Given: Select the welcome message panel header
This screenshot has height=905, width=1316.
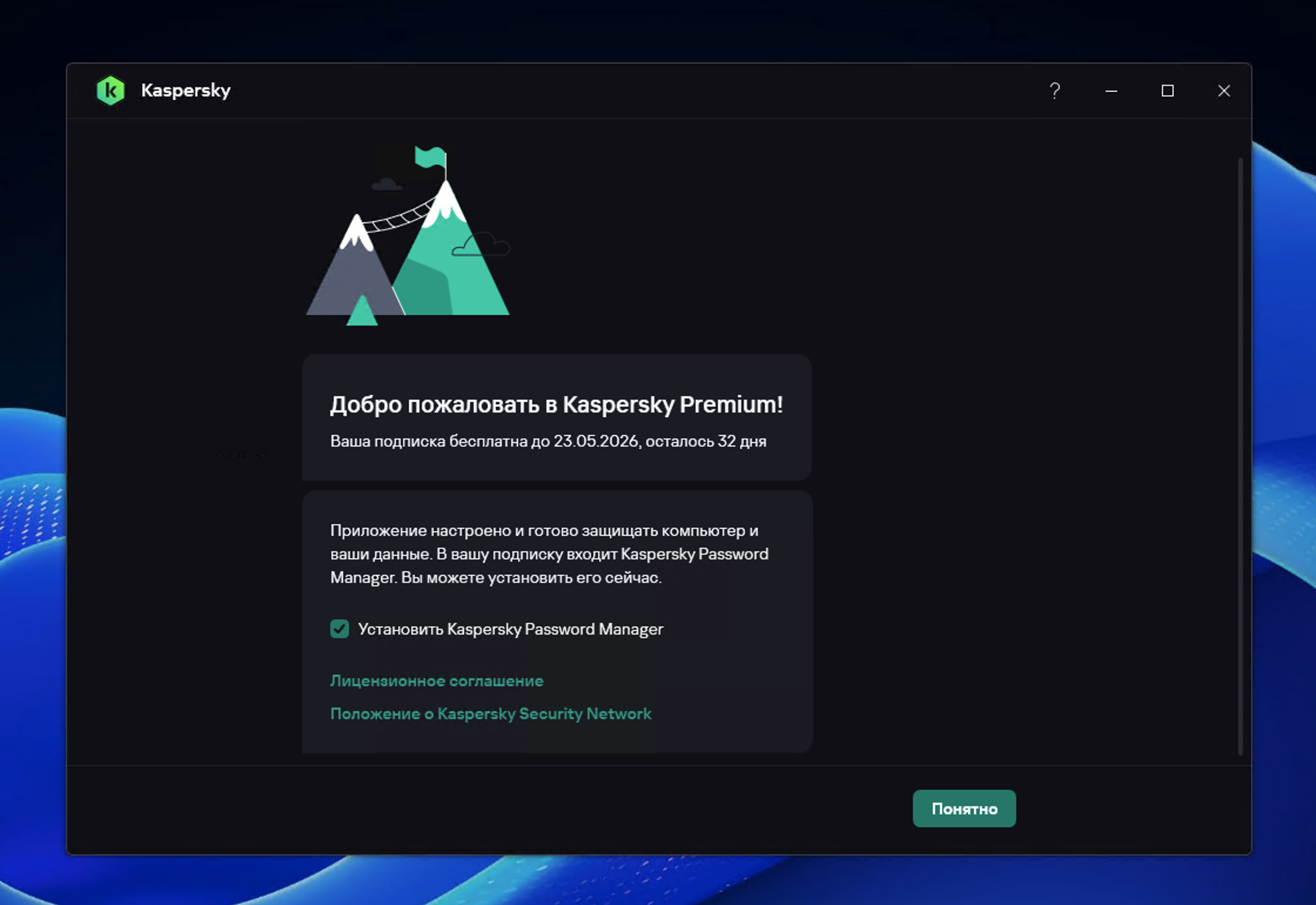Looking at the screenshot, I should point(556,404).
